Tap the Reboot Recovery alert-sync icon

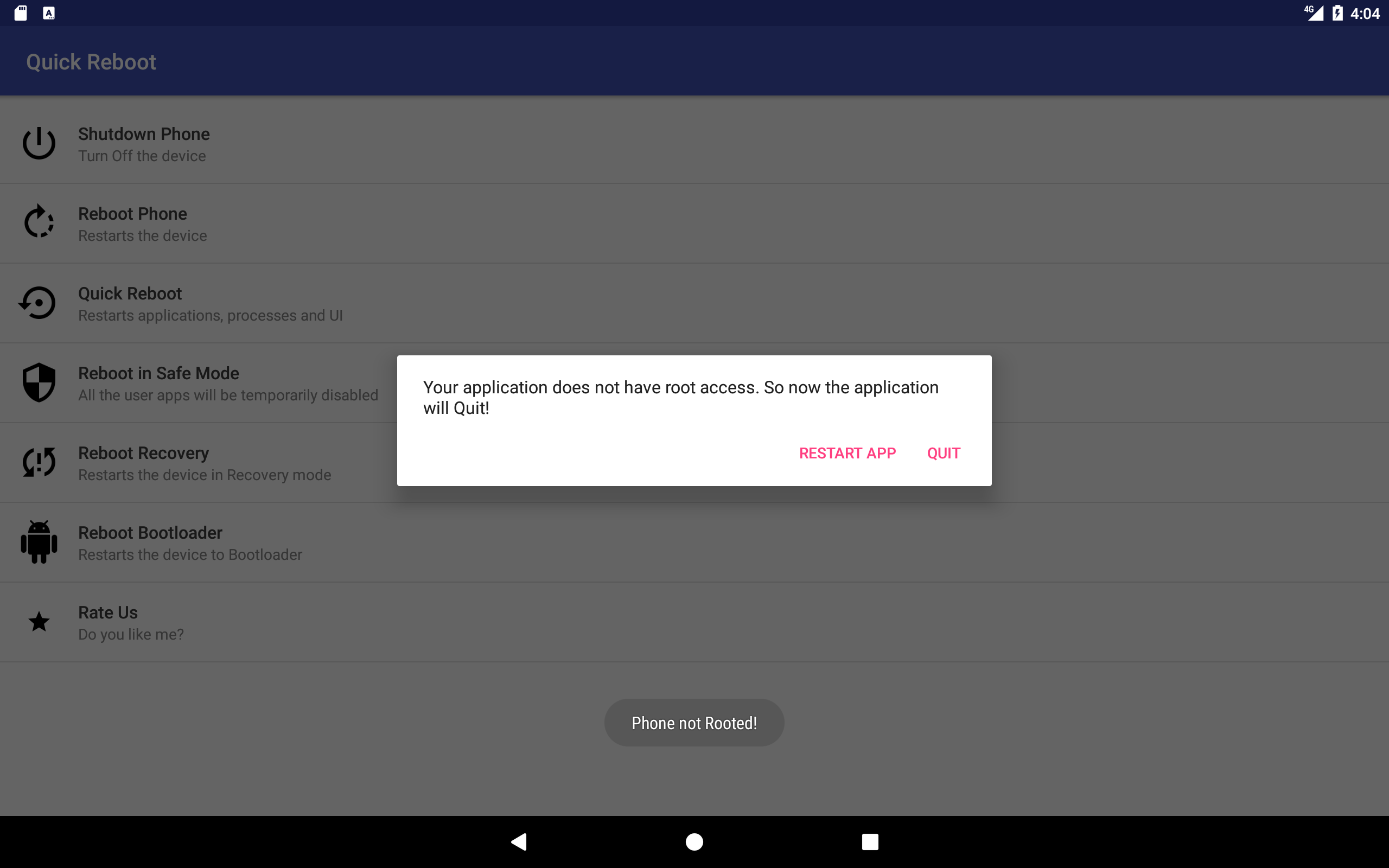pyautogui.click(x=39, y=462)
